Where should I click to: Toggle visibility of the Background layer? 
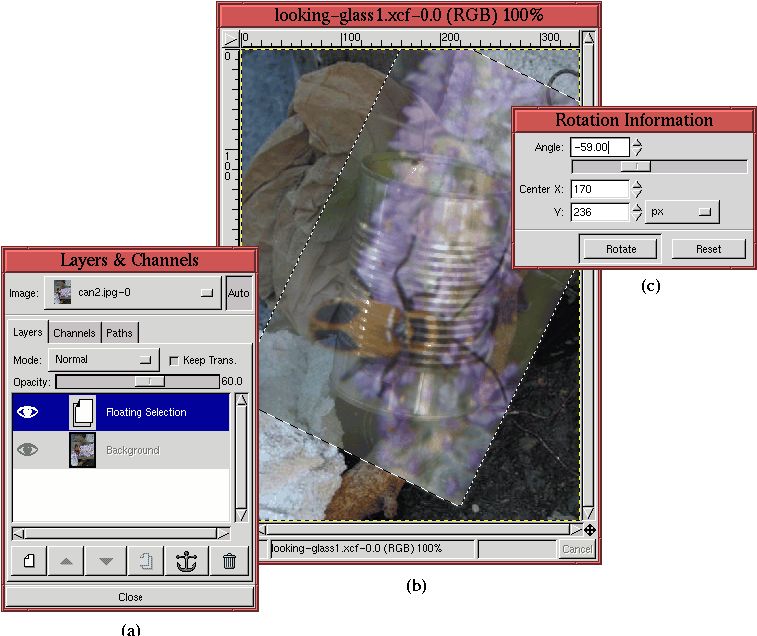pyautogui.click(x=28, y=450)
